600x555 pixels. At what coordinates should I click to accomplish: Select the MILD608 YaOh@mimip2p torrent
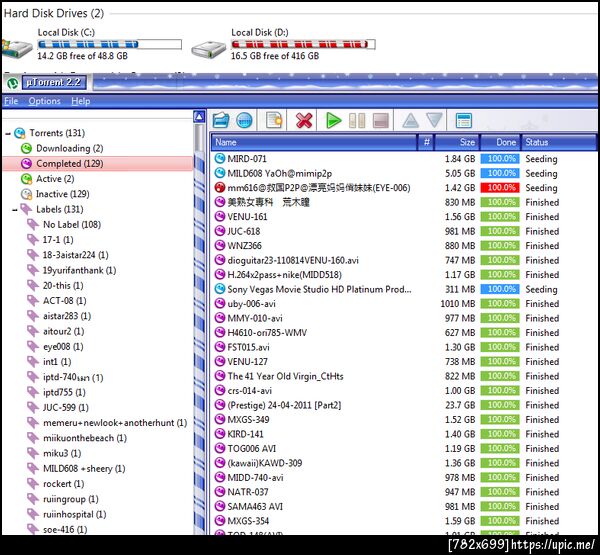404,173
